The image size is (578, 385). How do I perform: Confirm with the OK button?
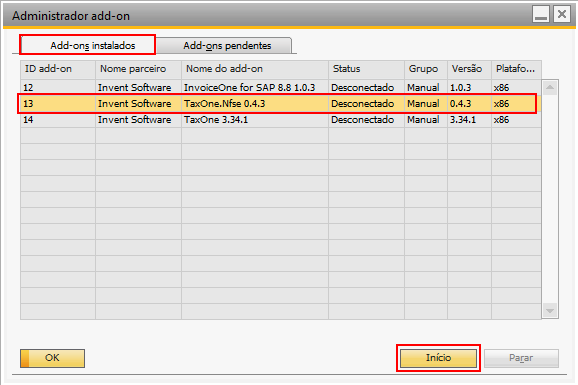(x=52, y=358)
